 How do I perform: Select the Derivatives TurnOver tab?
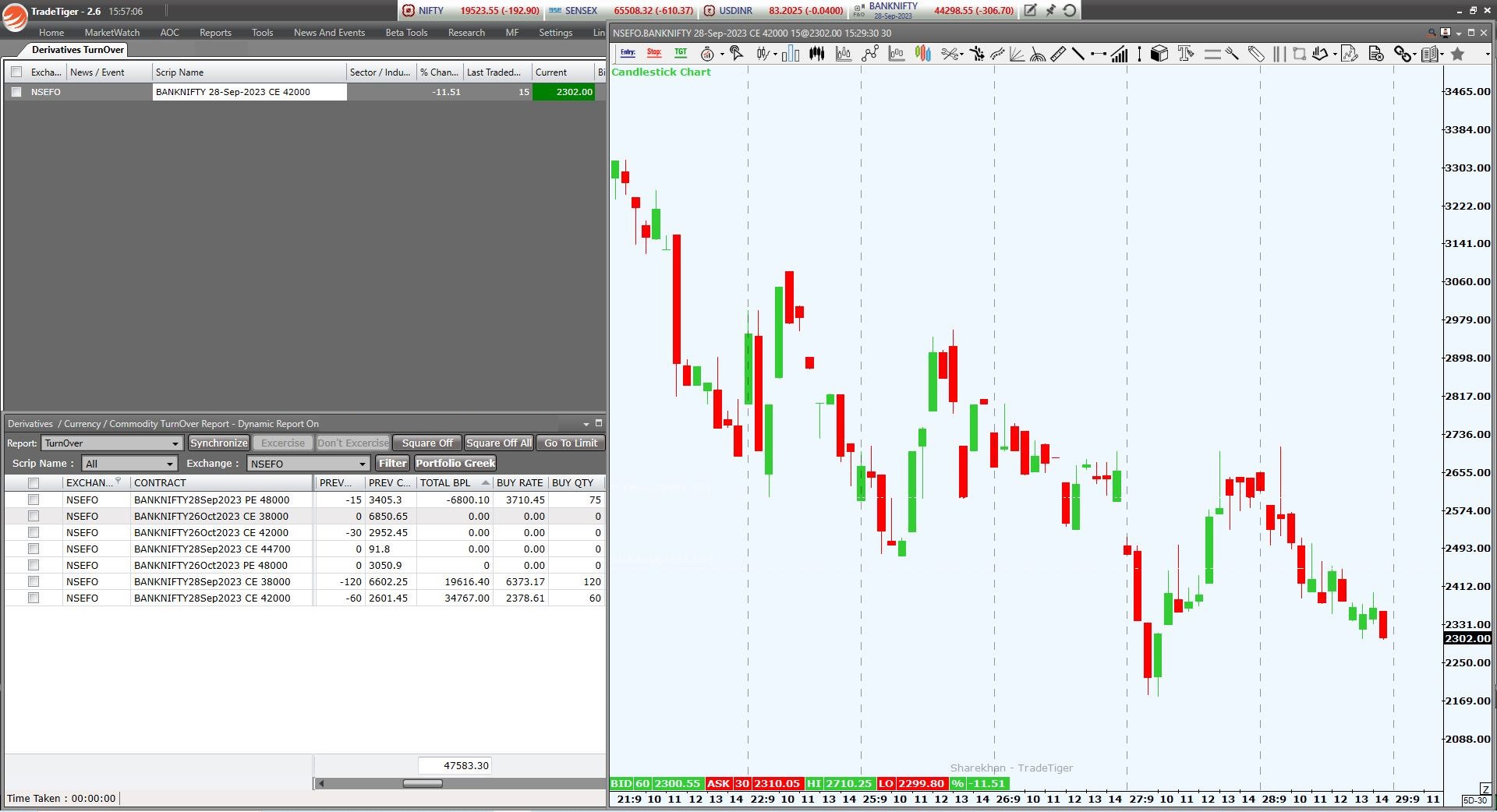[x=77, y=50]
